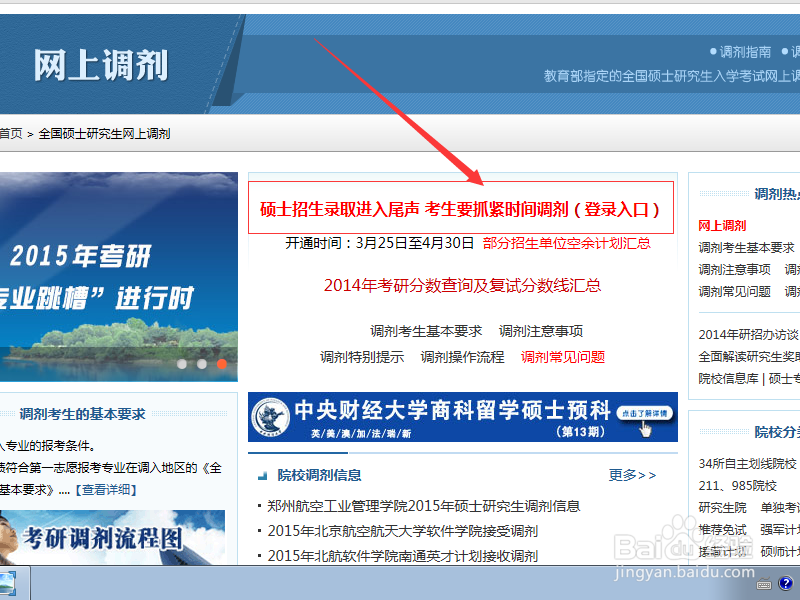This screenshot has width=800, height=600.
Task: Click 首页 in breadcrumb
Action: coord(11,134)
